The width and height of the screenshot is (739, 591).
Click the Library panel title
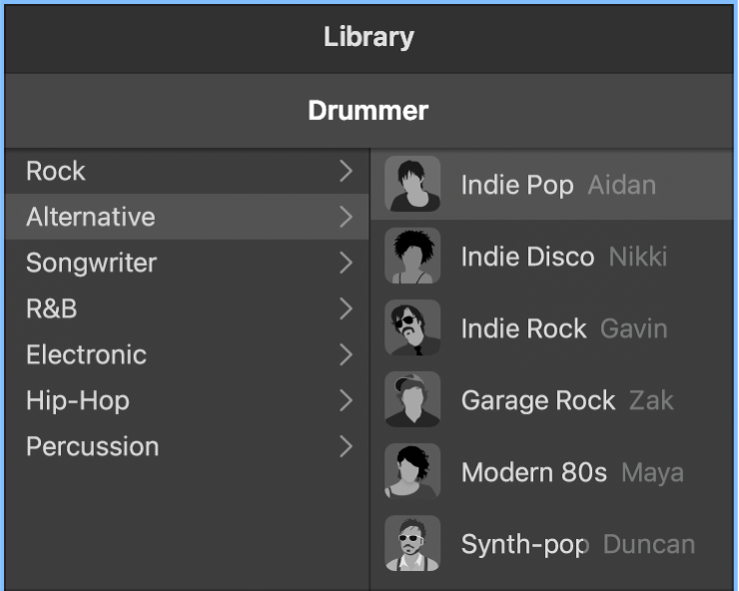(369, 37)
